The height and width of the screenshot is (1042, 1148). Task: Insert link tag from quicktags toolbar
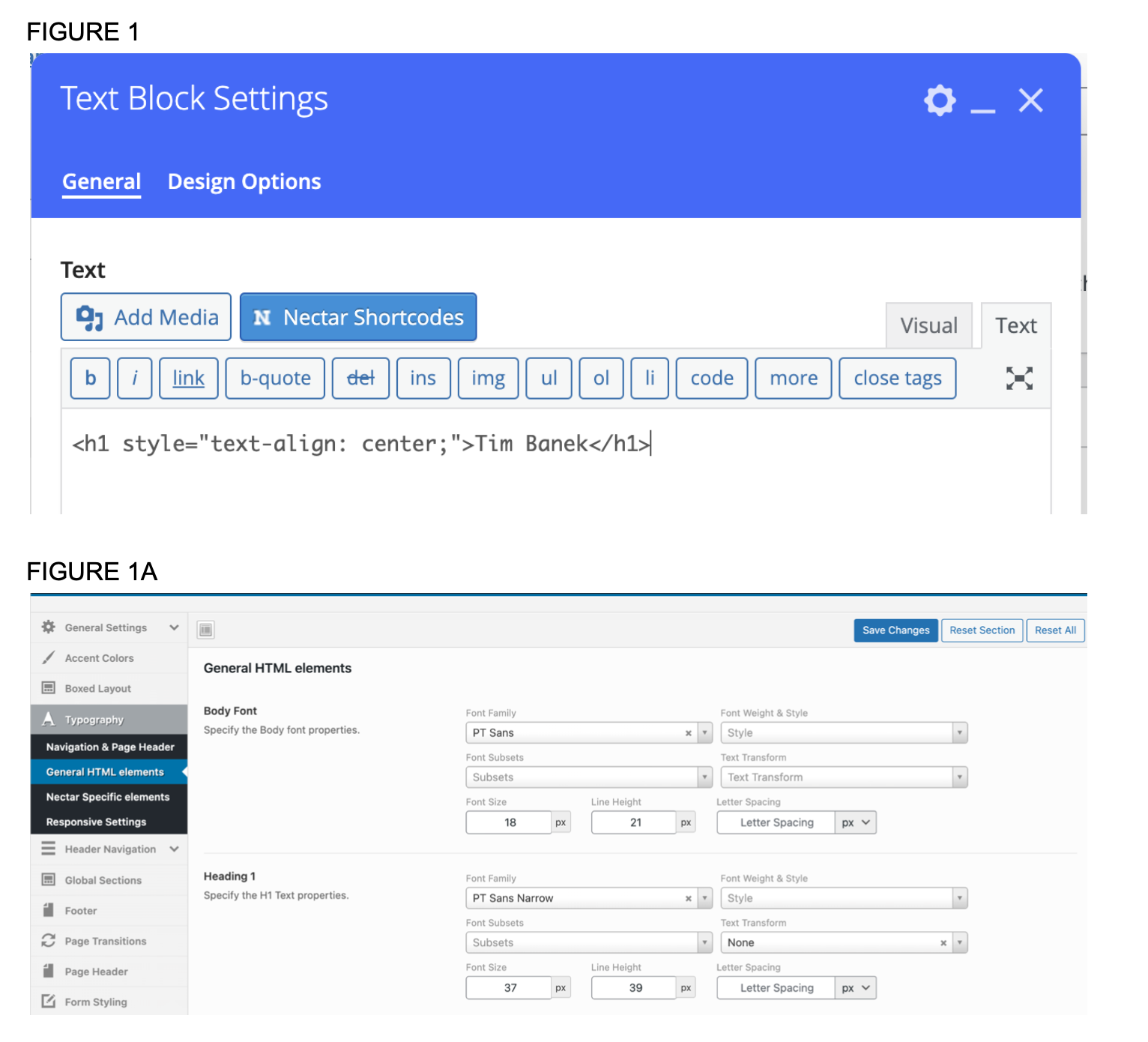[x=189, y=379]
